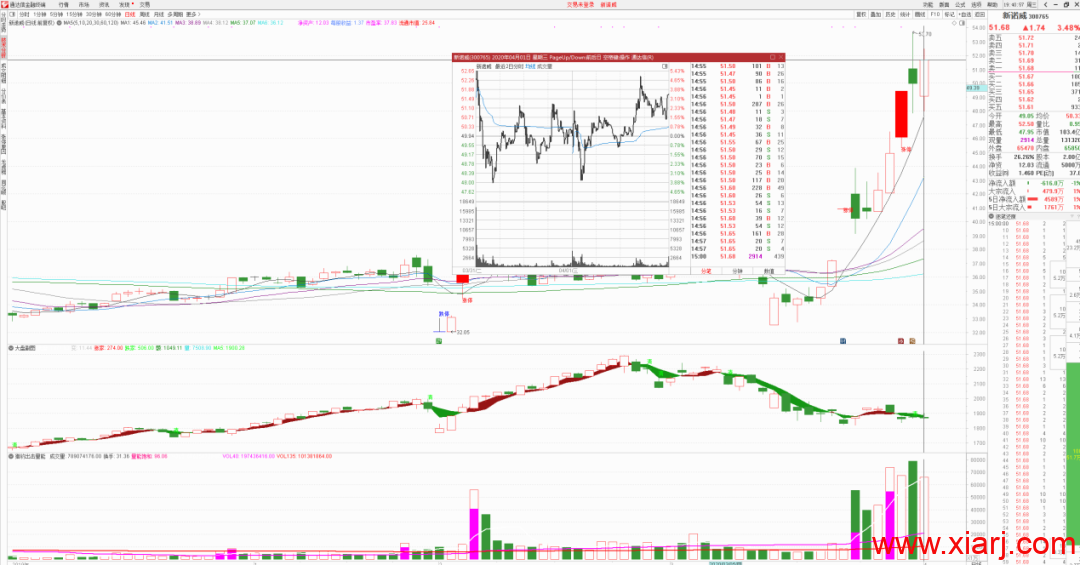This screenshot has width=1080, height=565.
Task: Click the 画线 drawing tool button
Action: coord(920,14)
